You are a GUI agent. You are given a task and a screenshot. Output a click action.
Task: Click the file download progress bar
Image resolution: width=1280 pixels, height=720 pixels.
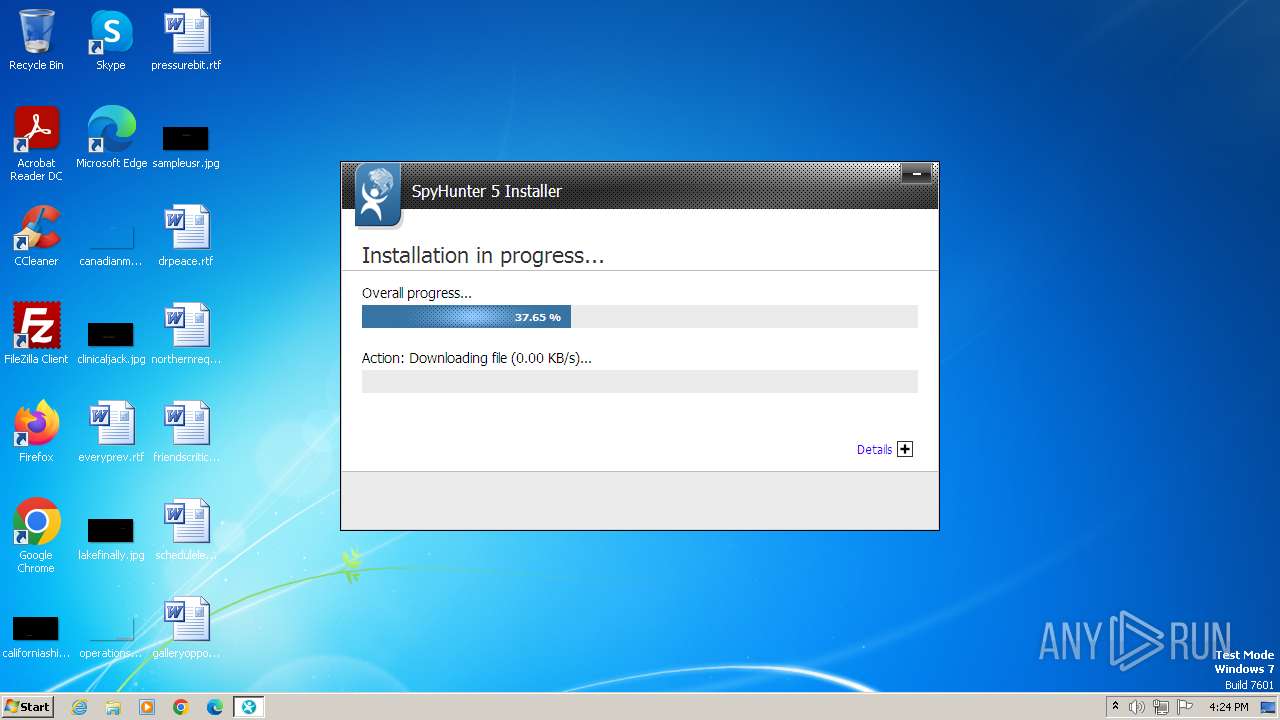click(639, 381)
